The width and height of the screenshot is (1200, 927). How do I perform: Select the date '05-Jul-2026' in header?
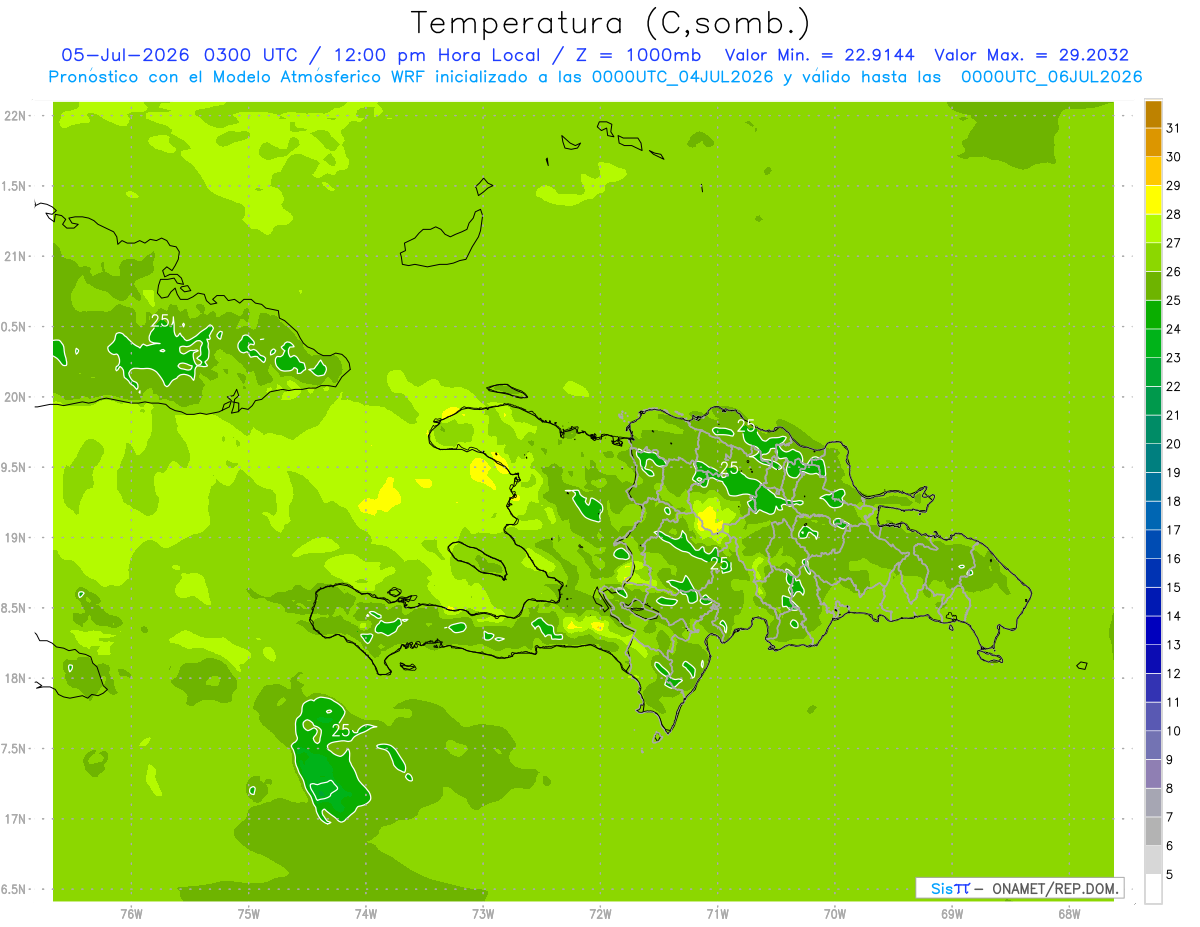click(x=127, y=55)
